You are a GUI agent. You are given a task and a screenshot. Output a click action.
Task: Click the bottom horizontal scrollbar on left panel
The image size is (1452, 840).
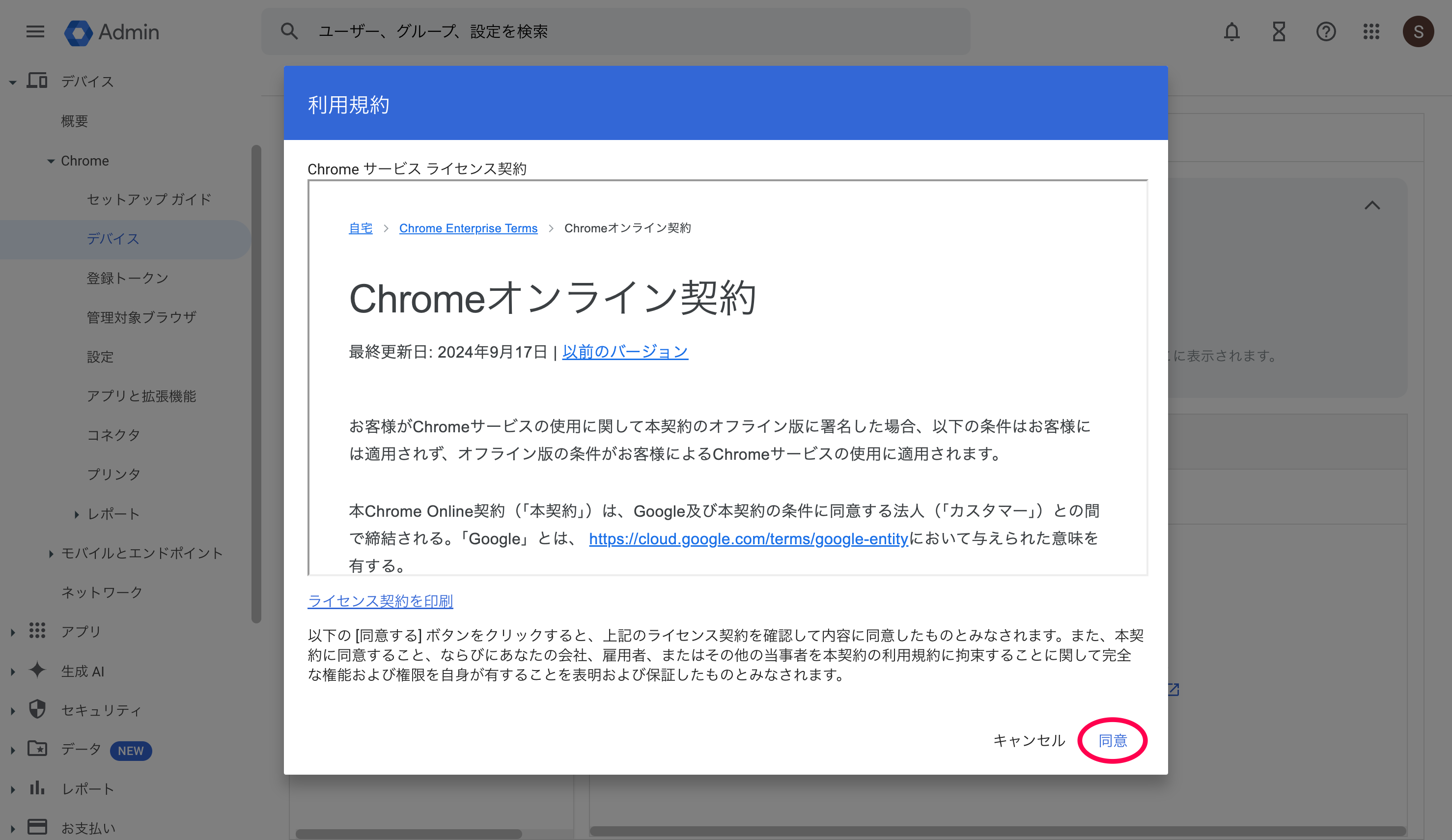[x=409, y=833]
